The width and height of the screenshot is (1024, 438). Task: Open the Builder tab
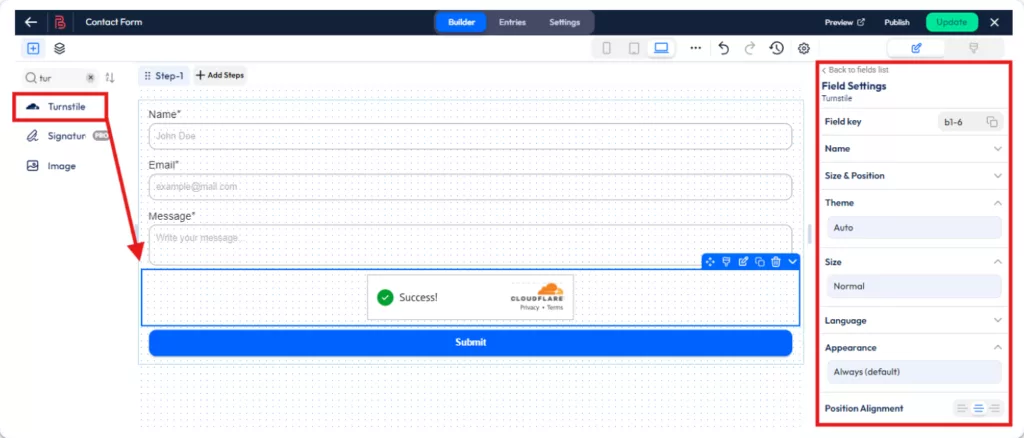click(461, 22)
